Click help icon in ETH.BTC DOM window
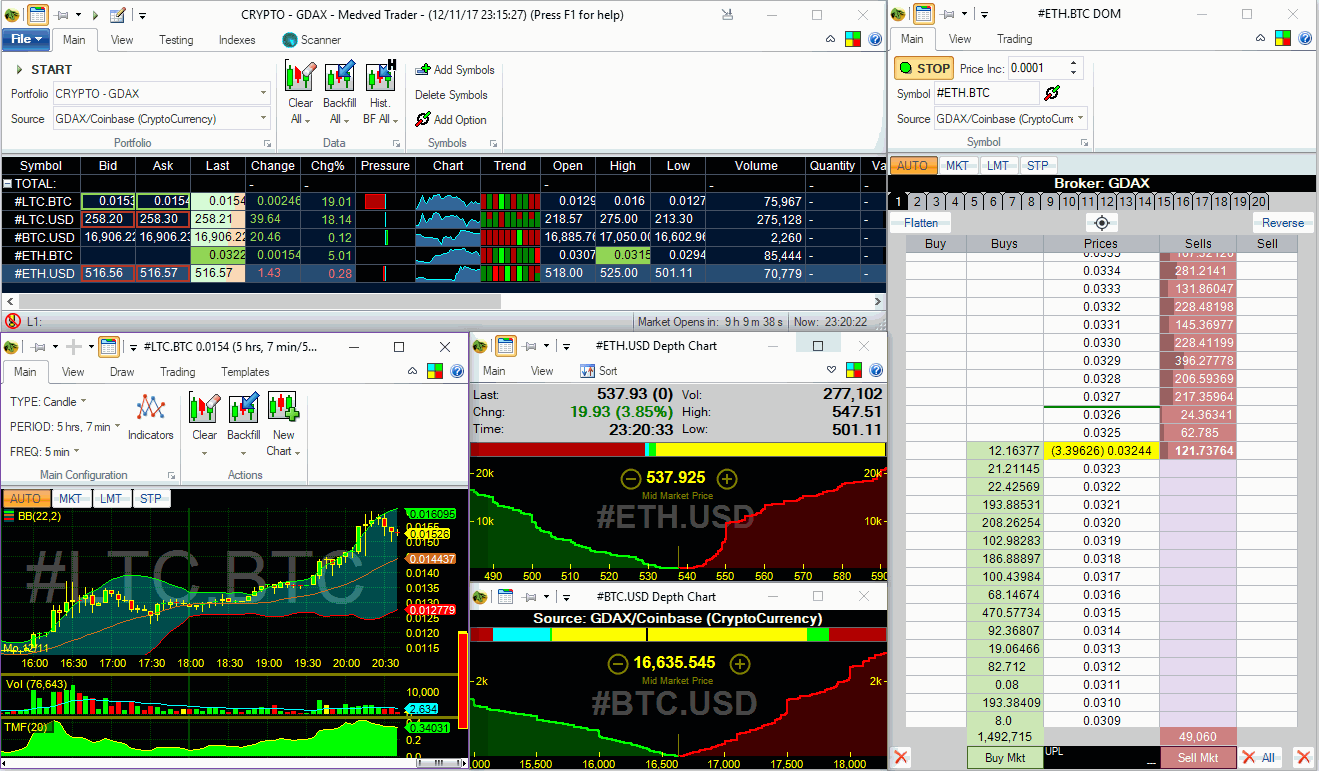This screenshot has height=771, width=1319. coord(1306,39)
